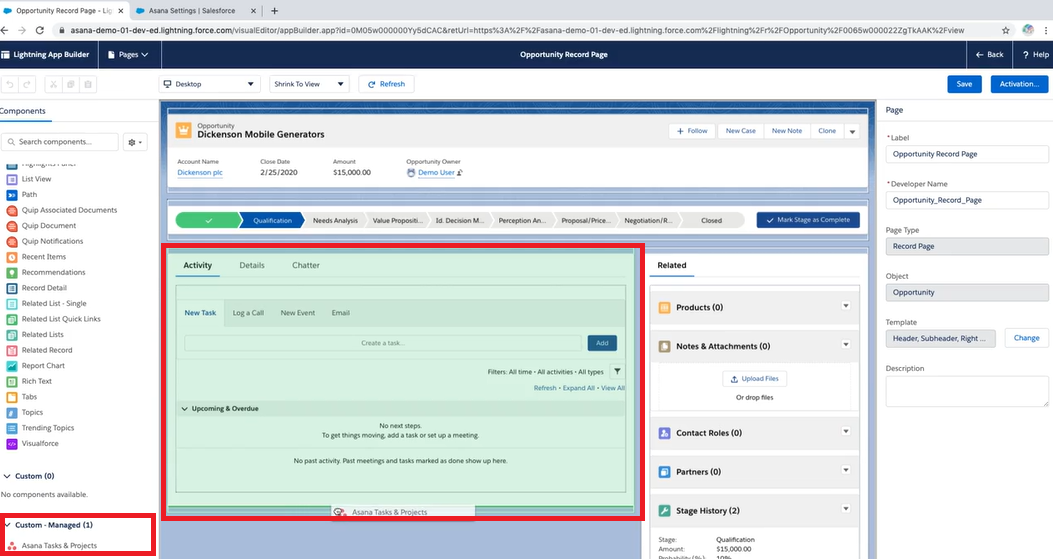This screenshot has height=559, width=1053.
Task: Open the Contact Roles (0) dropdown arrow
Action: (x=846, y=431)
